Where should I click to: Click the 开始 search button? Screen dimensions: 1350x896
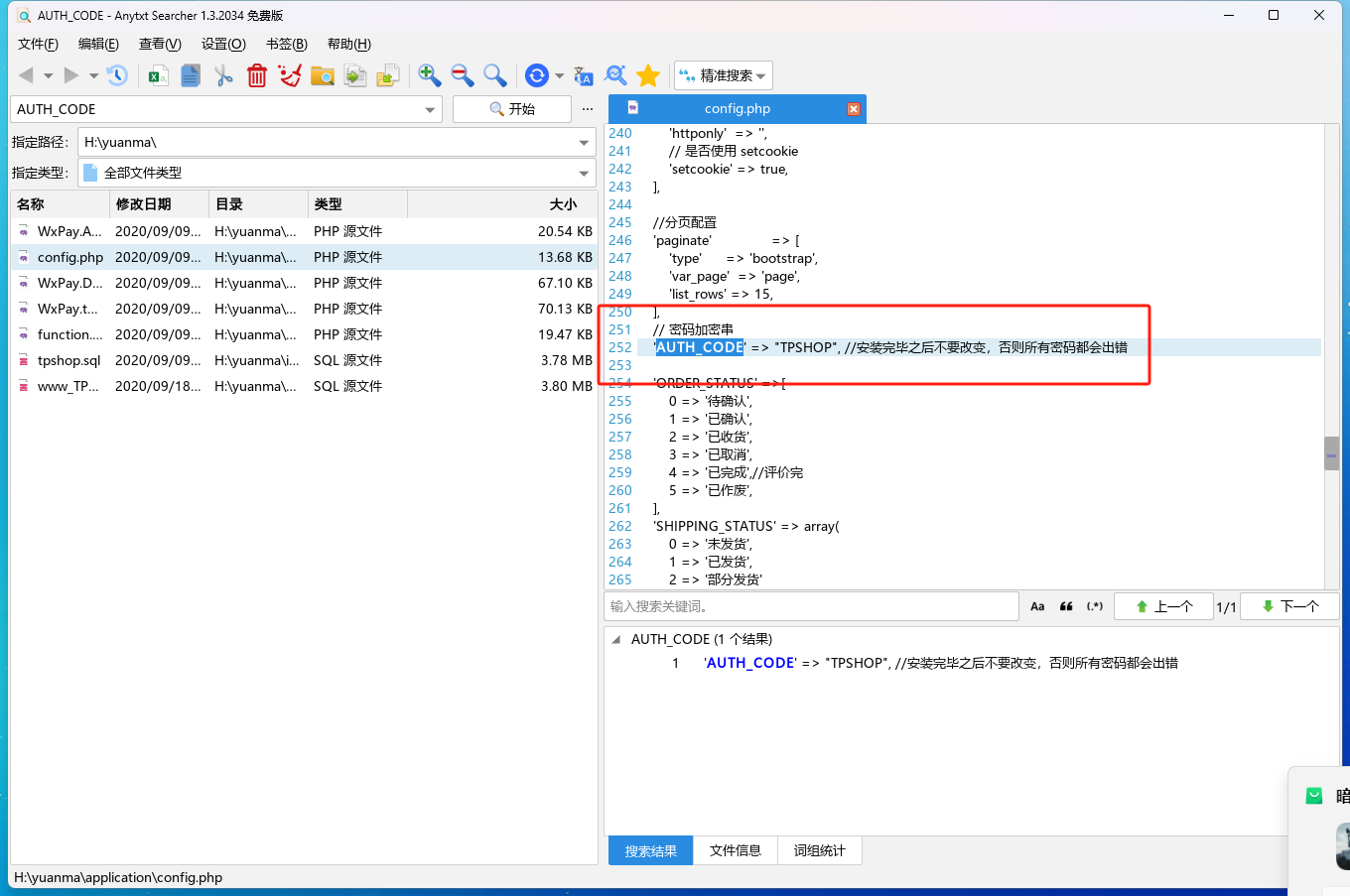(512, 109)
